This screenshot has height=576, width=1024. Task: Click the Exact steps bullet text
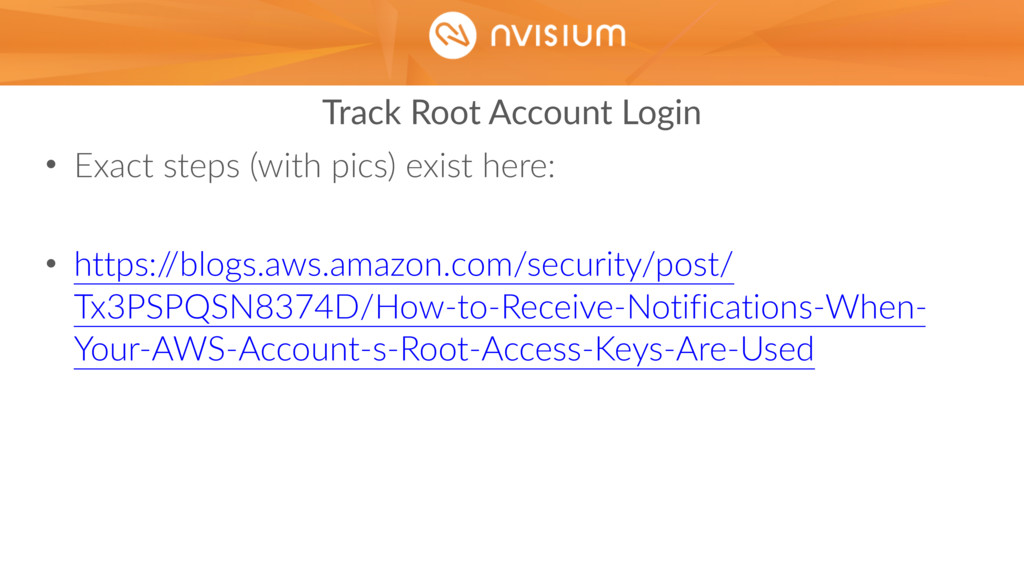pyautogui.click(x=157, y=167)
